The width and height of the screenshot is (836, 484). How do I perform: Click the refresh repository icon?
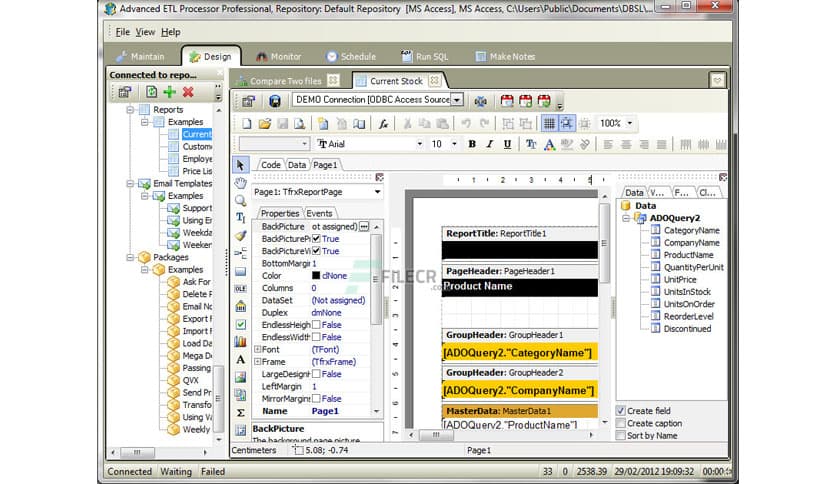tap(151, 92)
